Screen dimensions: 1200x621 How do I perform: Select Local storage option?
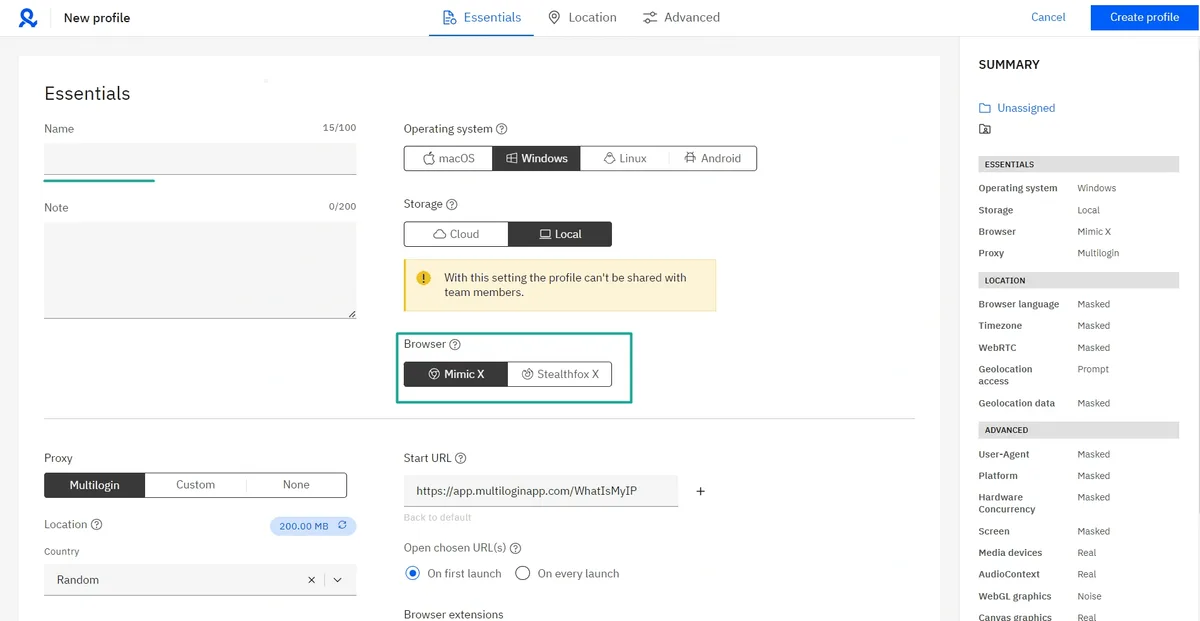pyautogui.click(x=560, y=234)
